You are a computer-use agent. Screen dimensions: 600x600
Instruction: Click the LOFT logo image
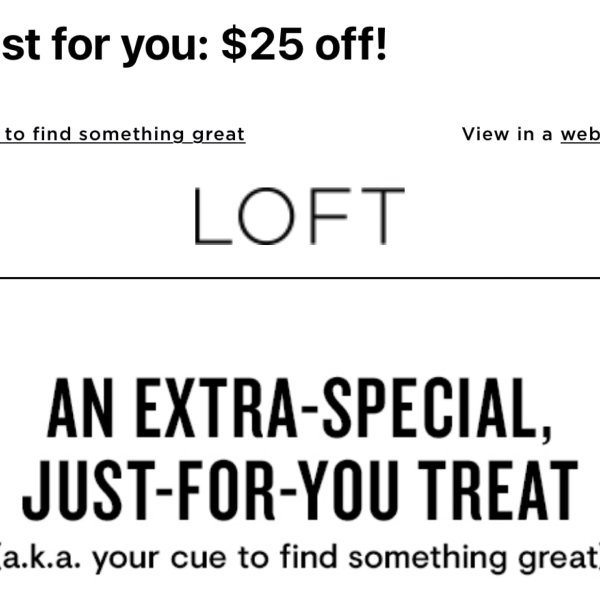coord(300,216)
